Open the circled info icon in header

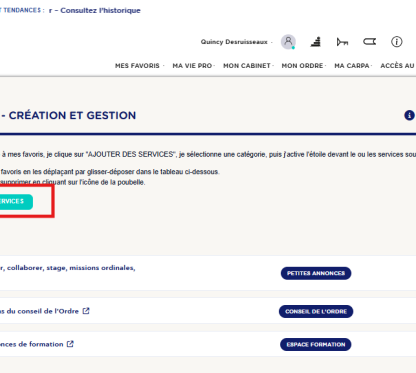pos(396,42)
